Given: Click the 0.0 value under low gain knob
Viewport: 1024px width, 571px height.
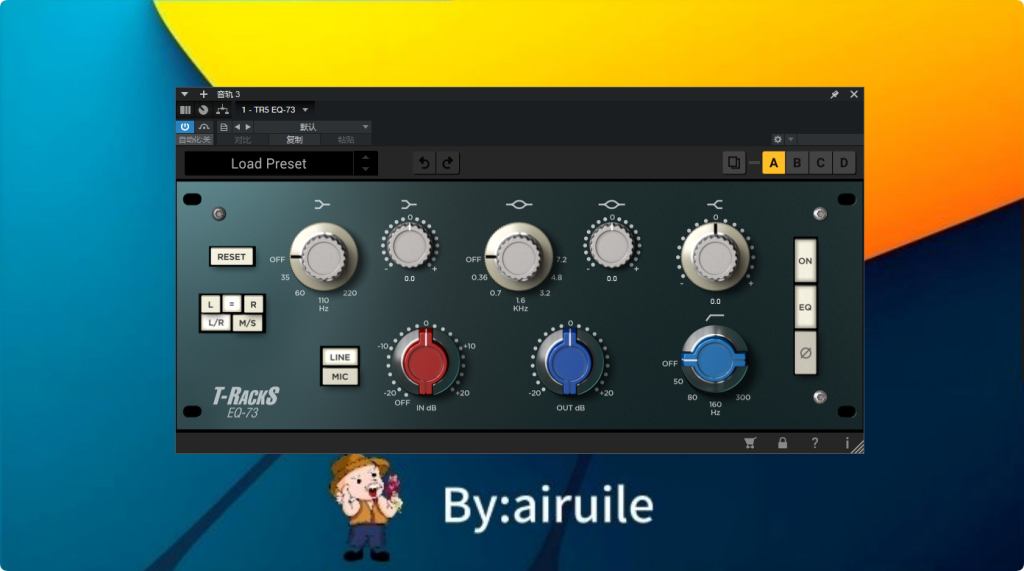Looking at the screenshot, I should [x=409, y=279].
